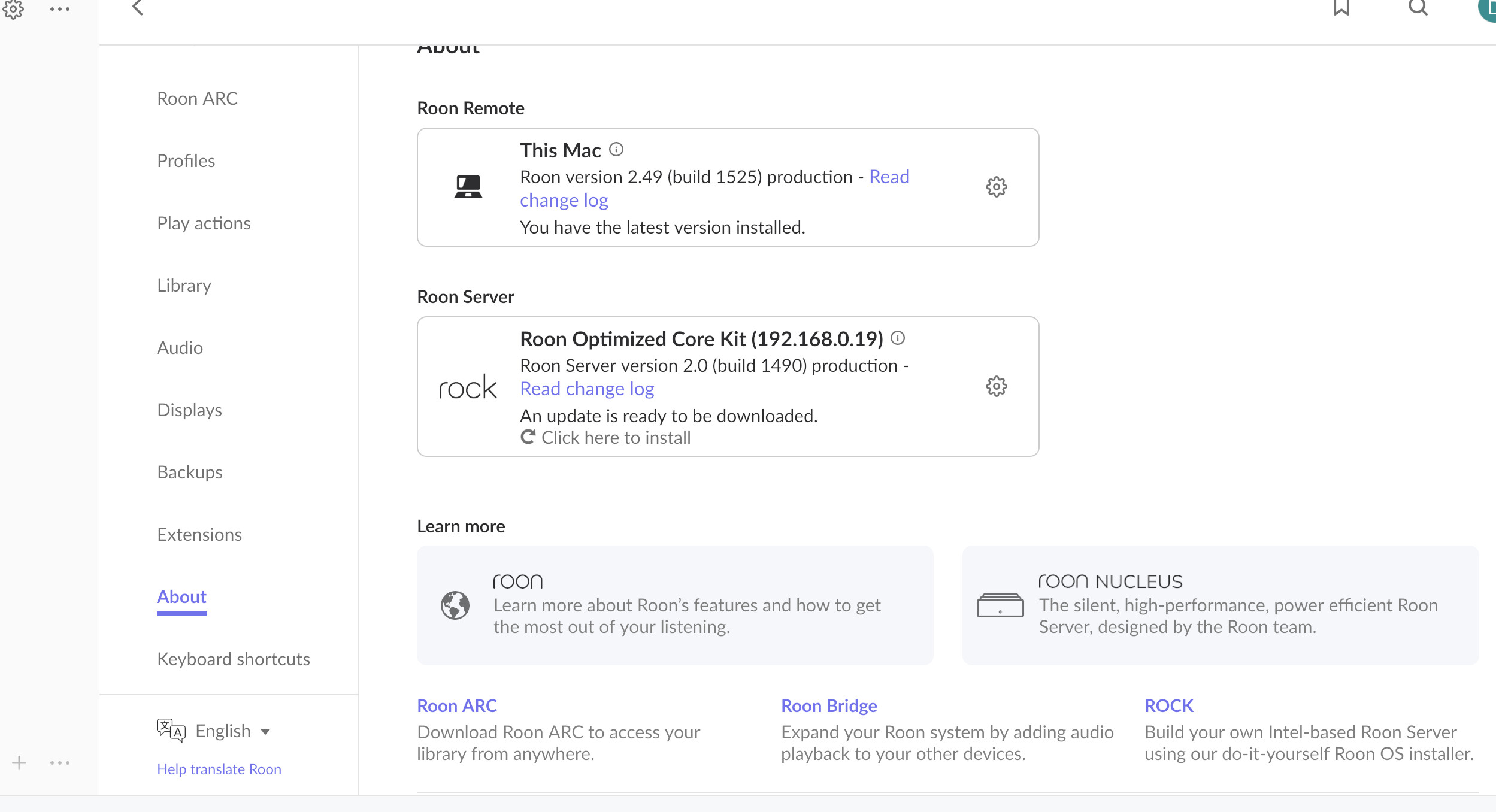Click the back arrow in top bar
Image resolution: width=1496 pixels, height=812 pixels.
[x=138, y=8]
